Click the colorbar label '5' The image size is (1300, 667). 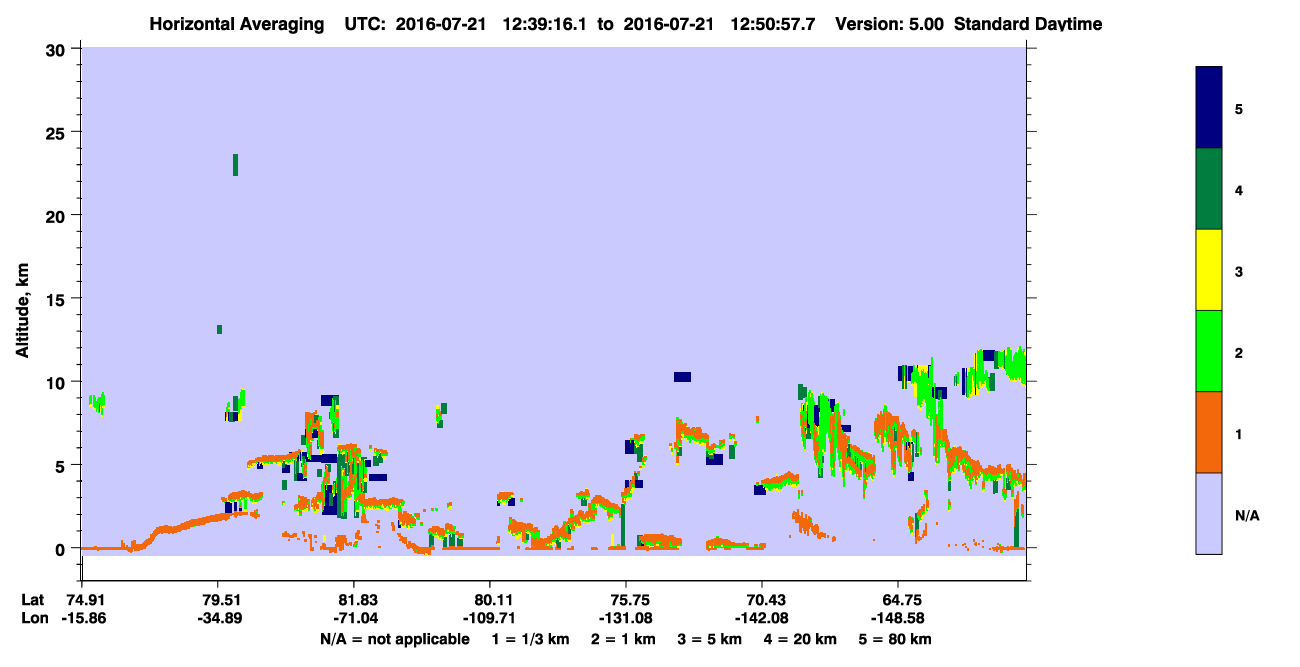pyautogui.click(x=1239, y=108)
